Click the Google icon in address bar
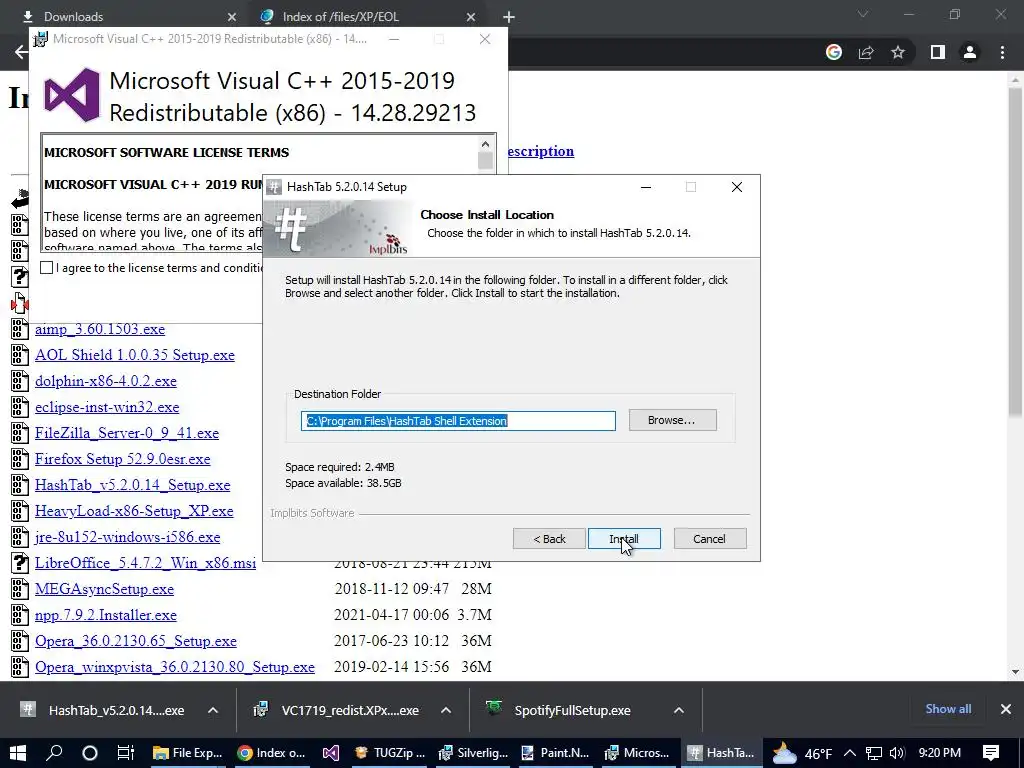The height and width of the screenshot is (768, 1024). [833, 52]
